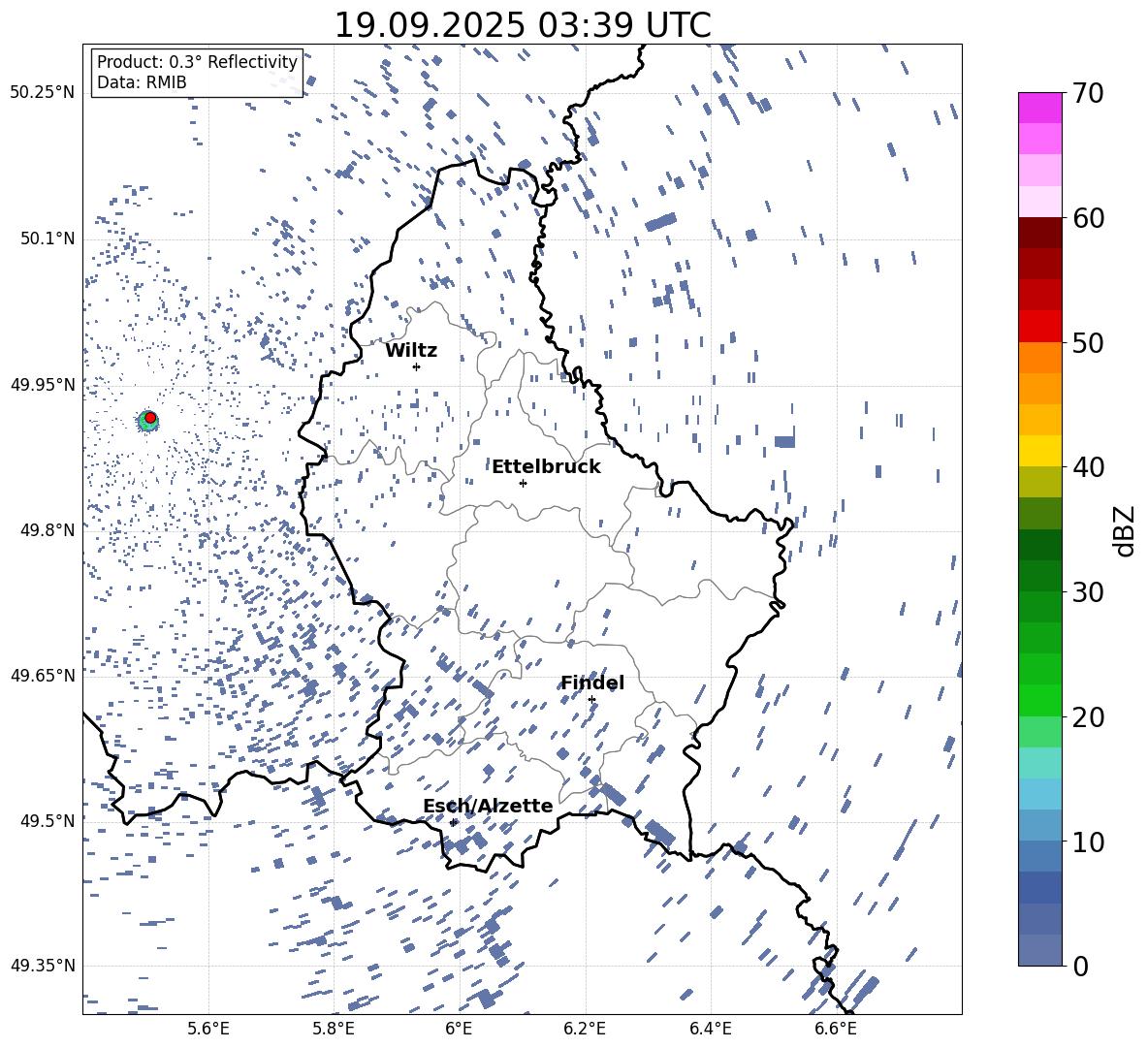Click the colorbar tick label 10
Viewport: 1148px width, 1048px height.
point(1089,842)
